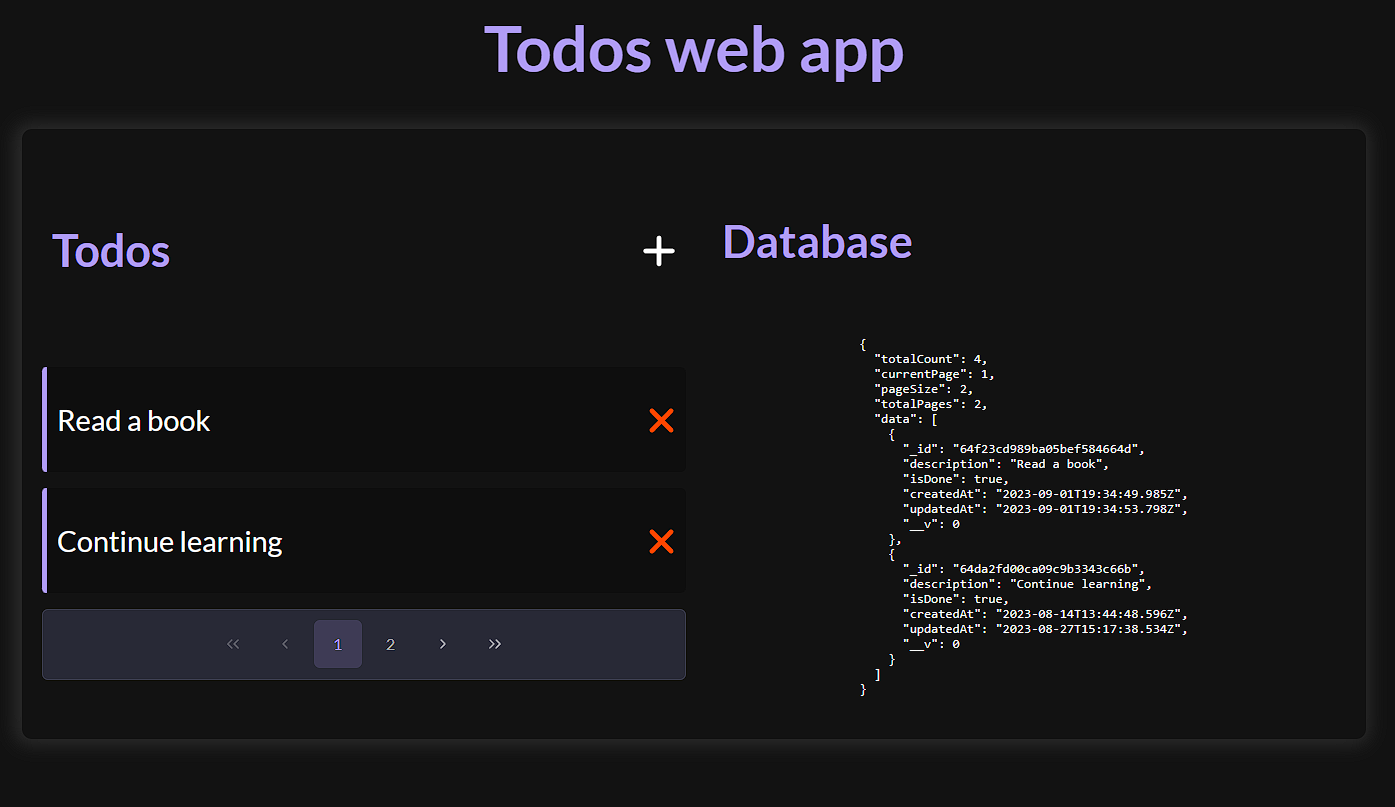Click the 'Database' section heading
The width and height of the screenshot is (1395, 807).
point(817,242)
